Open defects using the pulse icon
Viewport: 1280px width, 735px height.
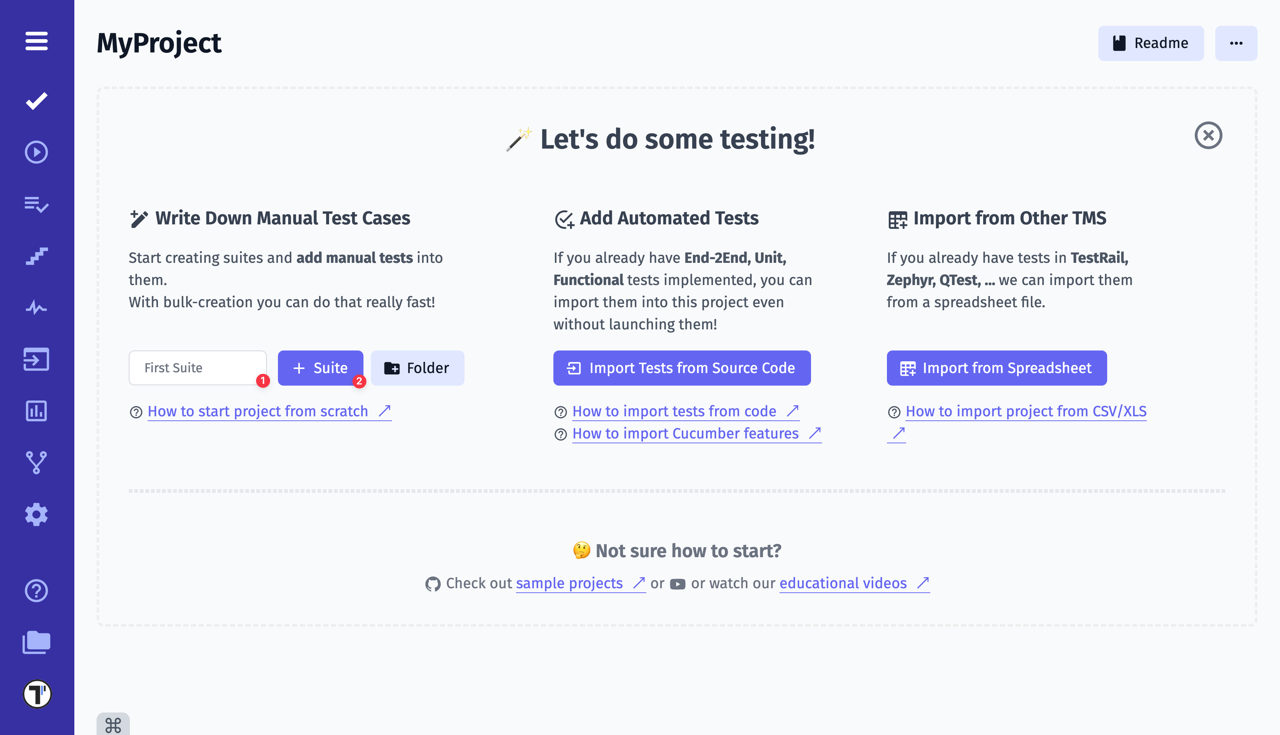[36, 307]
